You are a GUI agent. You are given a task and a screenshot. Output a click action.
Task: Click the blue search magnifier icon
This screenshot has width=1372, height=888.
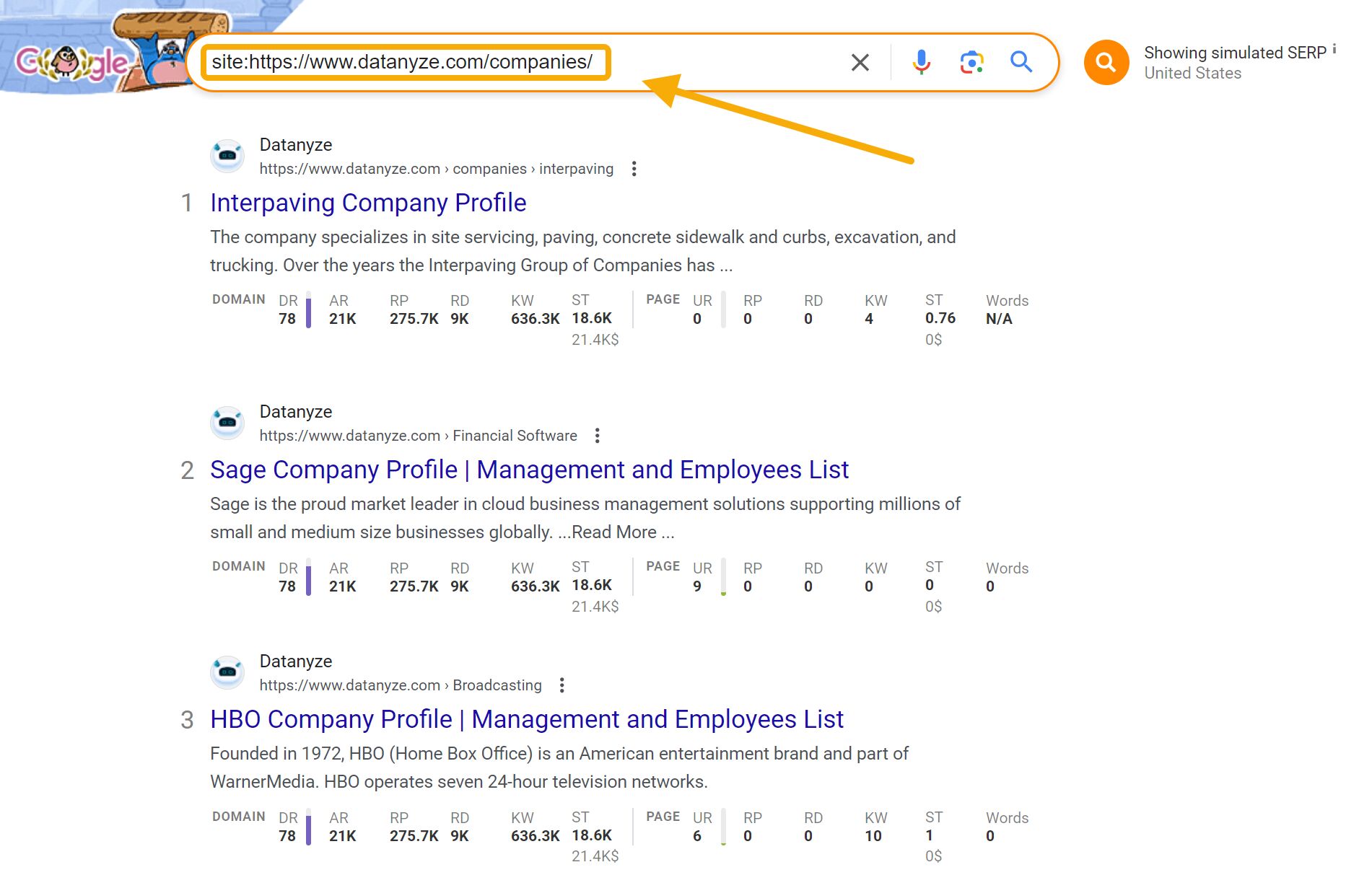1021,61
